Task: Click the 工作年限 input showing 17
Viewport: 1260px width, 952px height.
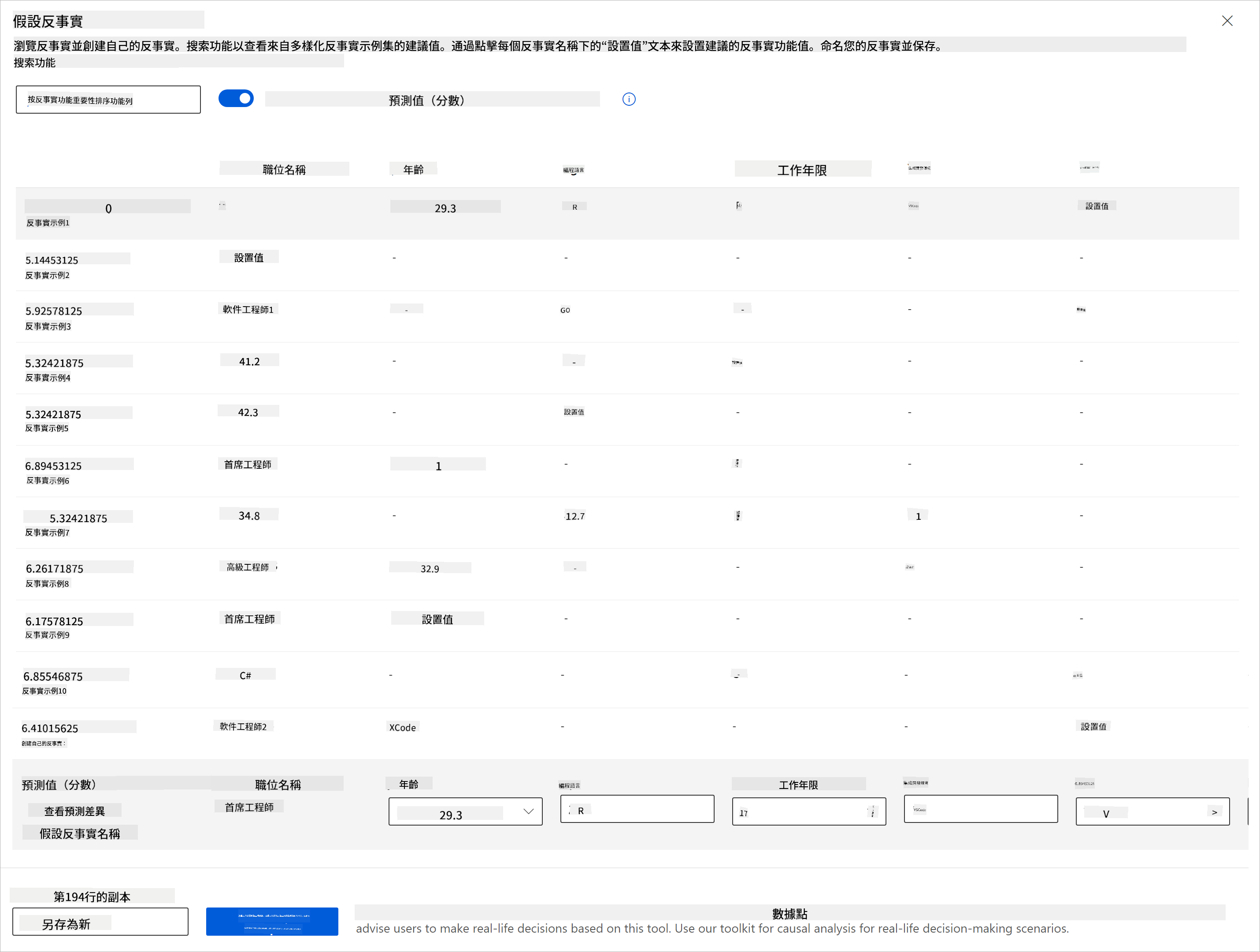Action: [797, 812]
